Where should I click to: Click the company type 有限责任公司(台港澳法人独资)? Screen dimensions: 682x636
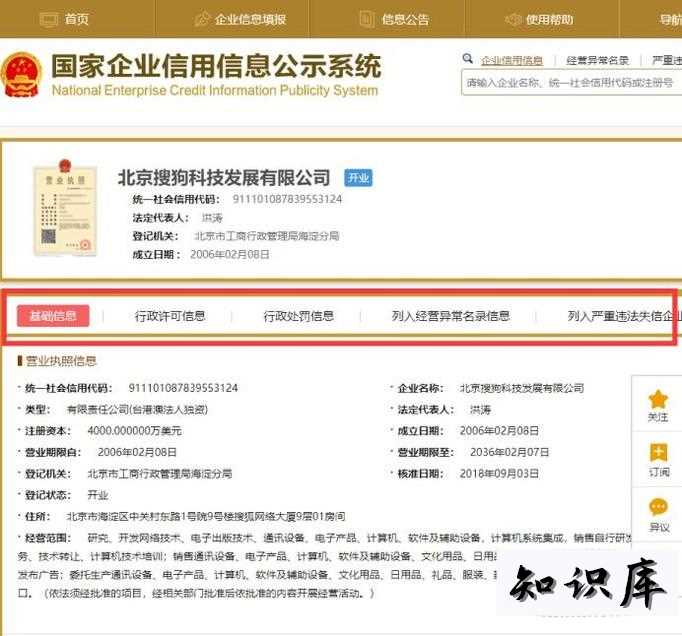point(137,409)
